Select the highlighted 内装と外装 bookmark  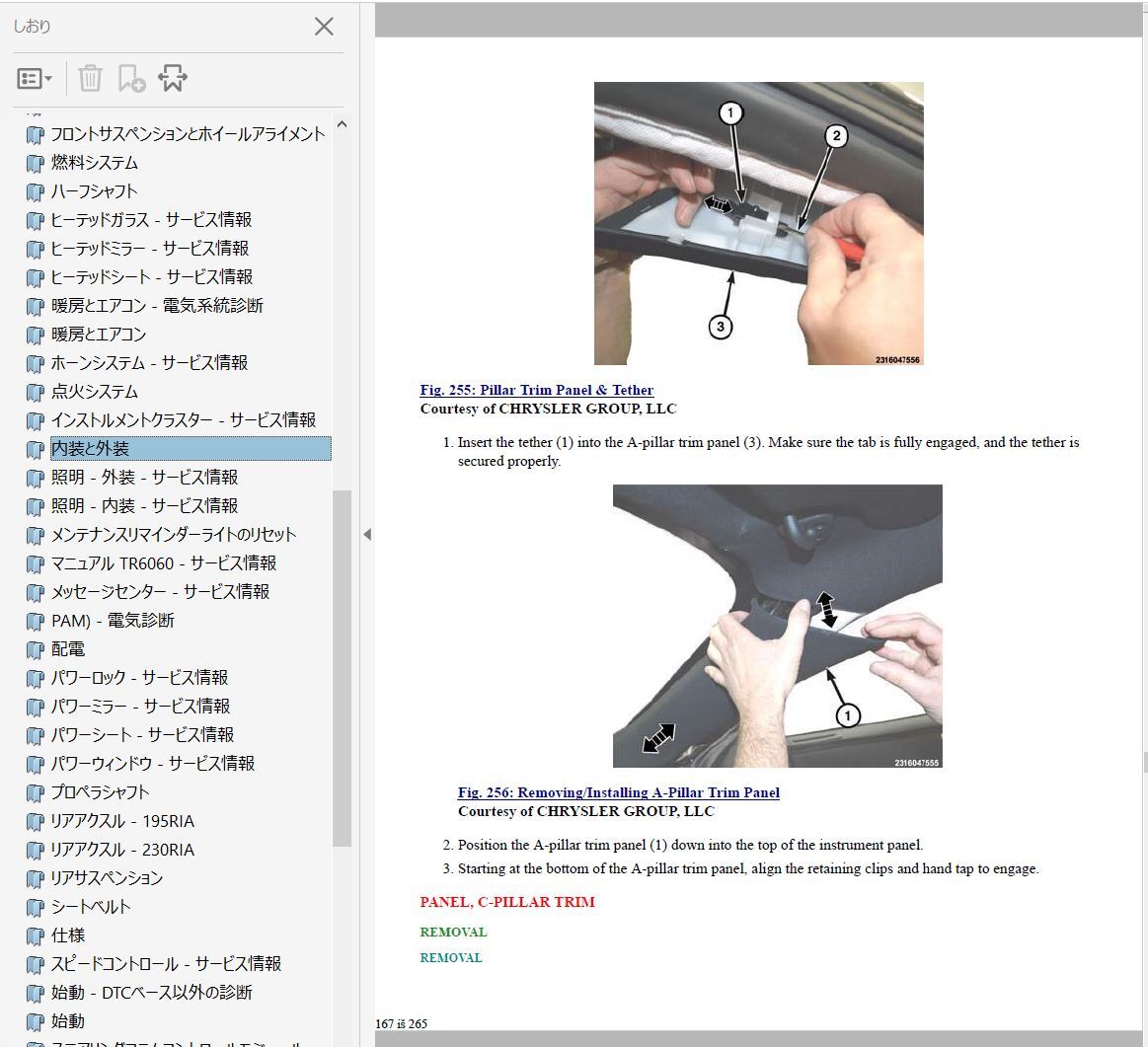[191, 448]
